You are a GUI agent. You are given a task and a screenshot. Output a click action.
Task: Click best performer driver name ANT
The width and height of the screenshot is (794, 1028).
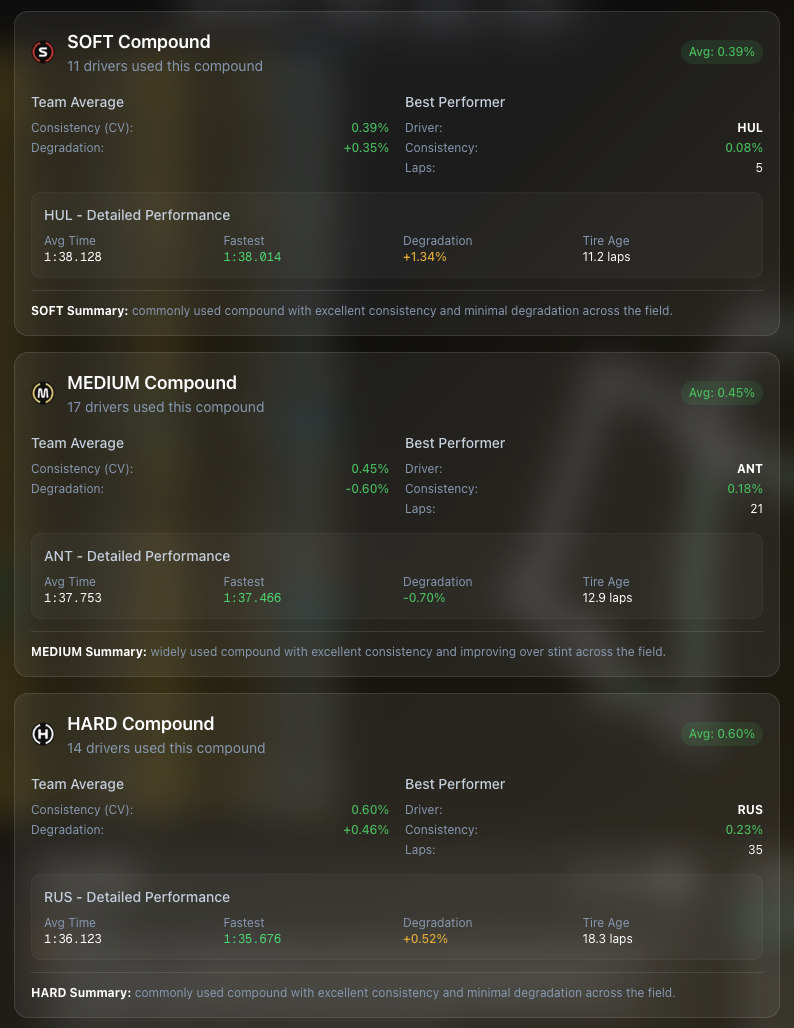tap(750, 469)
